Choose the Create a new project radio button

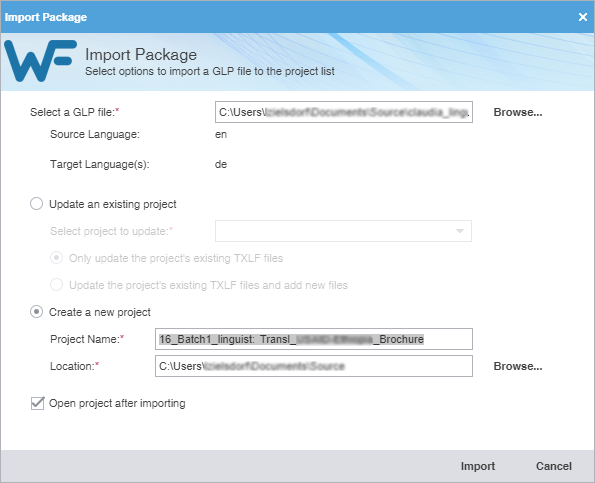pos(36,312)
